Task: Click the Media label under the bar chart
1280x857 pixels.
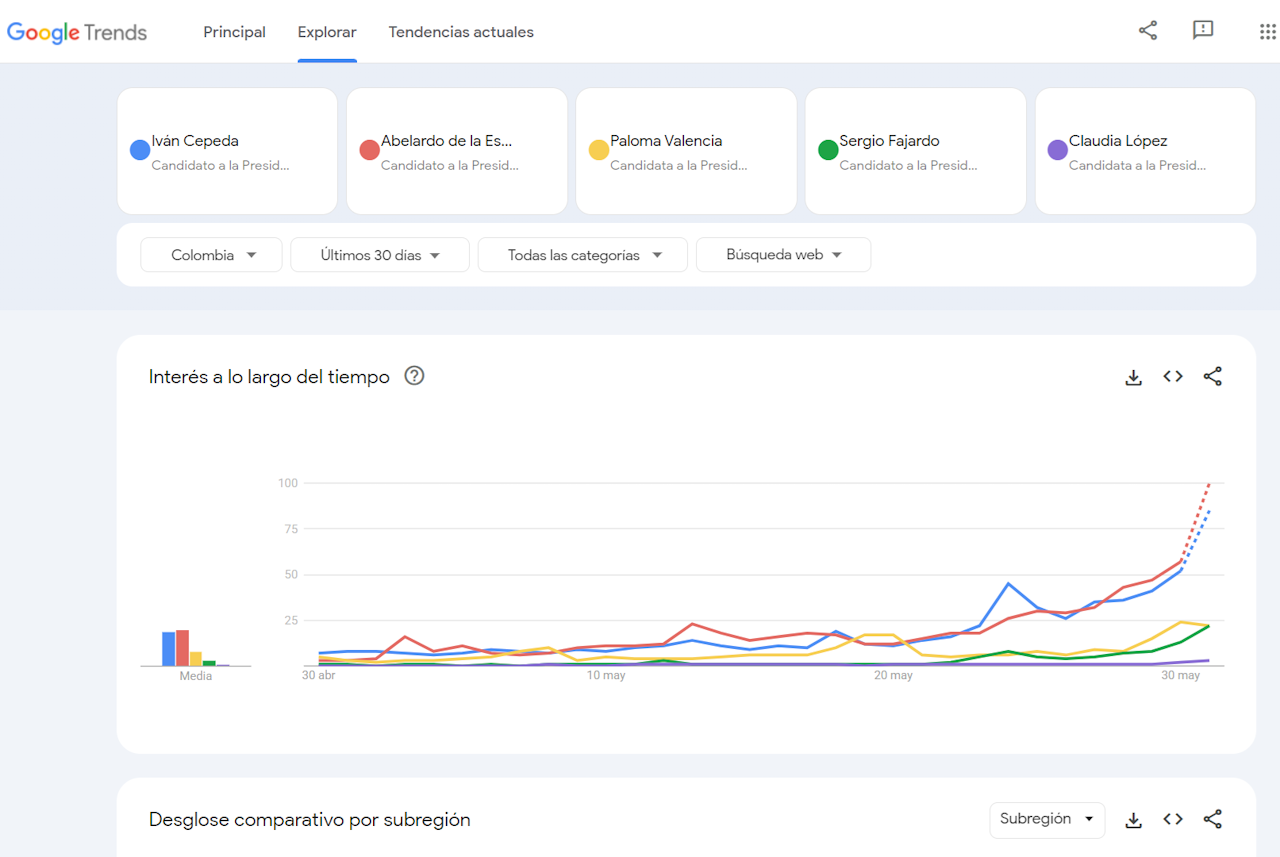Action: 196,676
